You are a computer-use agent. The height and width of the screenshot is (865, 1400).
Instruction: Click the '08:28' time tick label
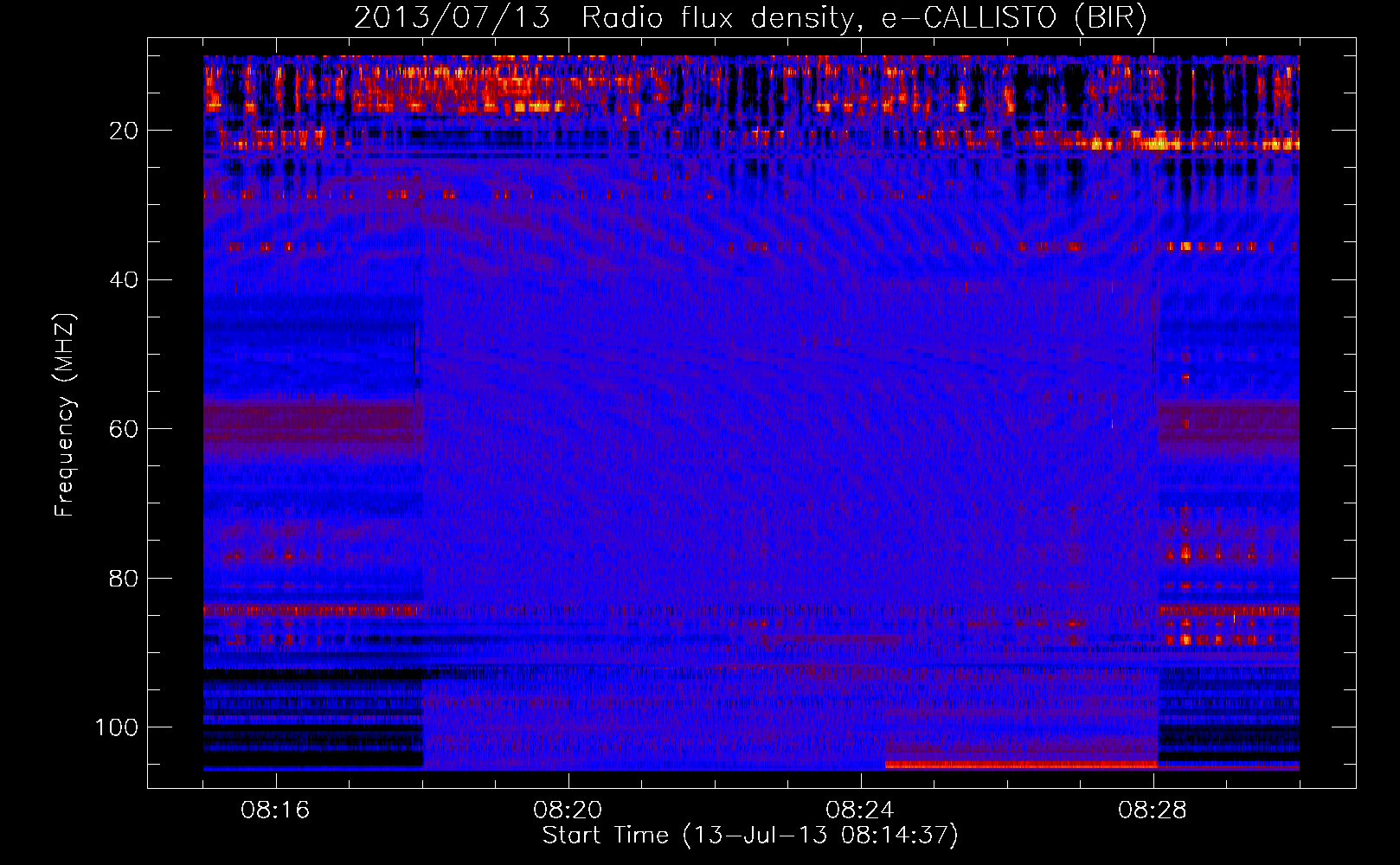click(x=1153, y=811)
